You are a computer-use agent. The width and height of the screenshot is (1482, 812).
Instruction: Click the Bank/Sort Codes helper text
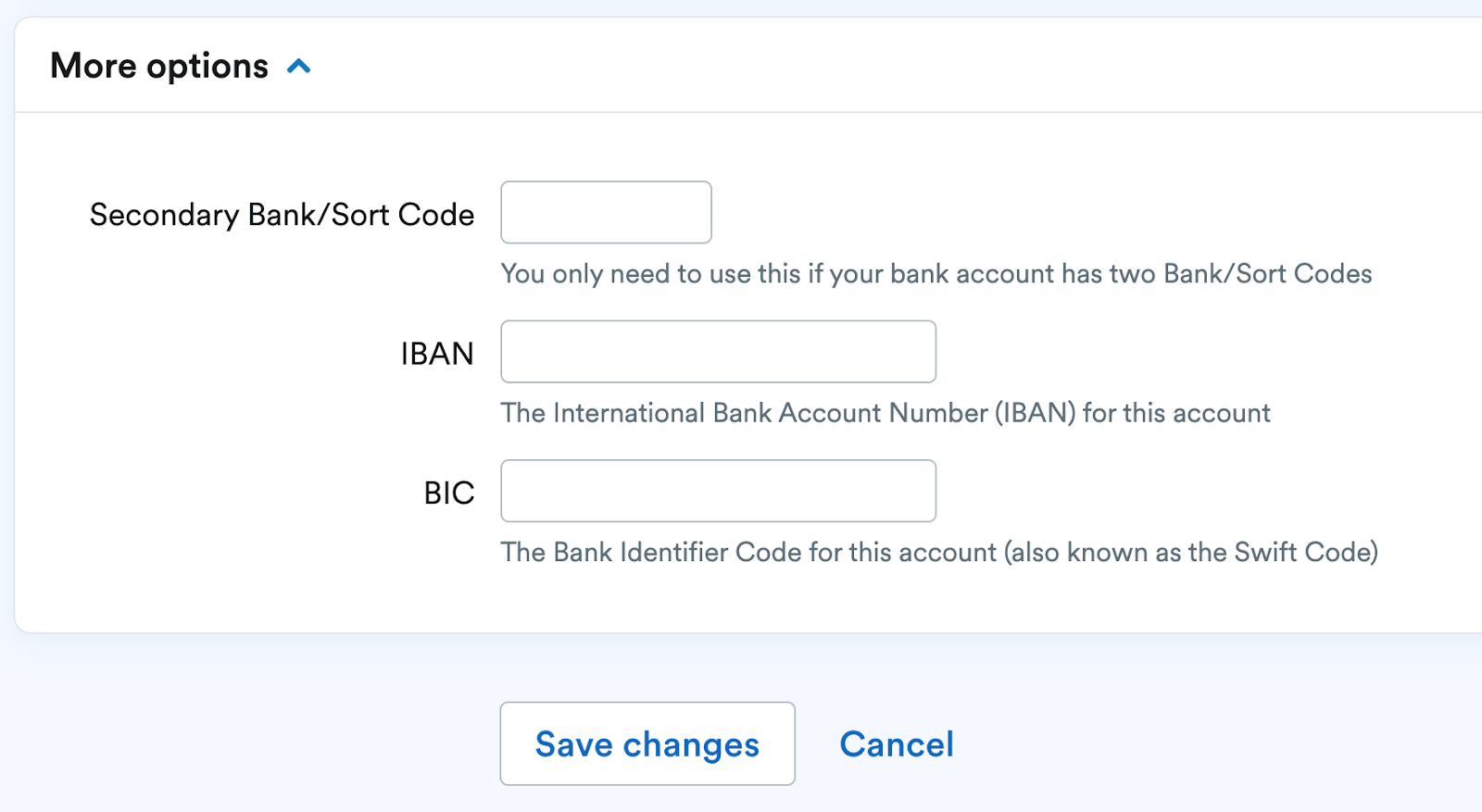936,273
